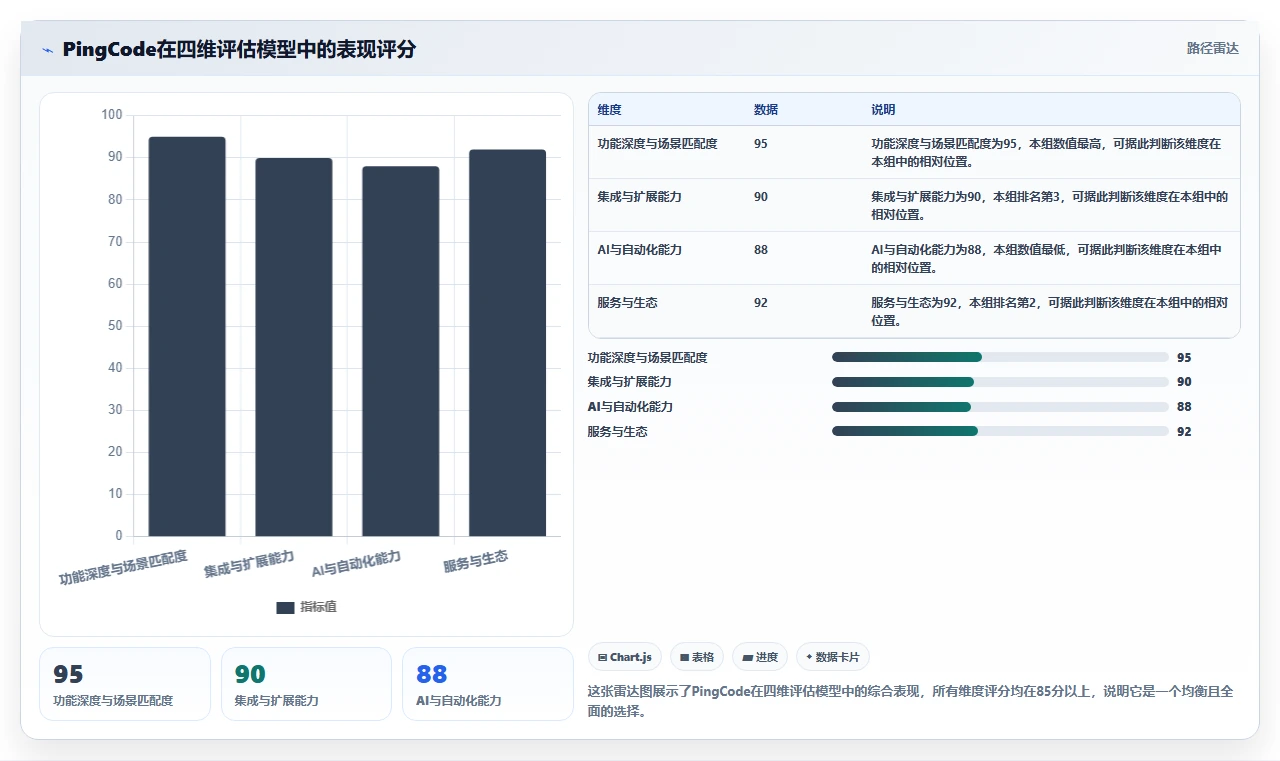Click the summary paragraph about 四维评估模型
1280x761 pixels.
click(x=910, y=701)
